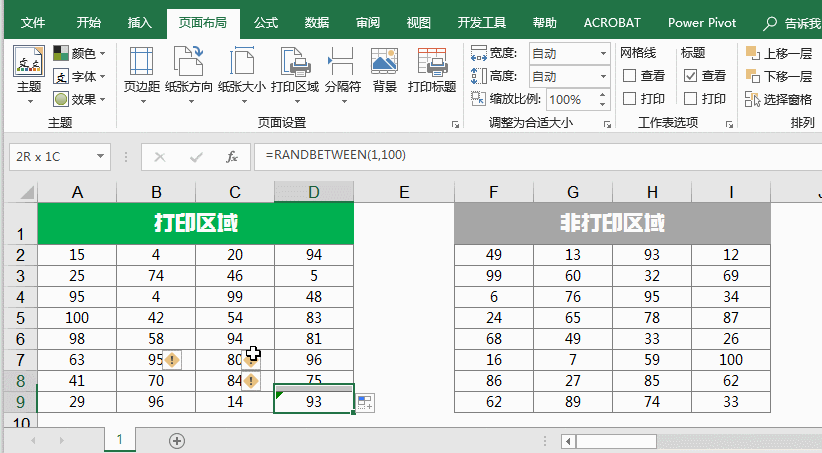Switch to the 视图 tab
Image resolution: width=822 pixels, height=453 pixels.
(x=418, y=23)
